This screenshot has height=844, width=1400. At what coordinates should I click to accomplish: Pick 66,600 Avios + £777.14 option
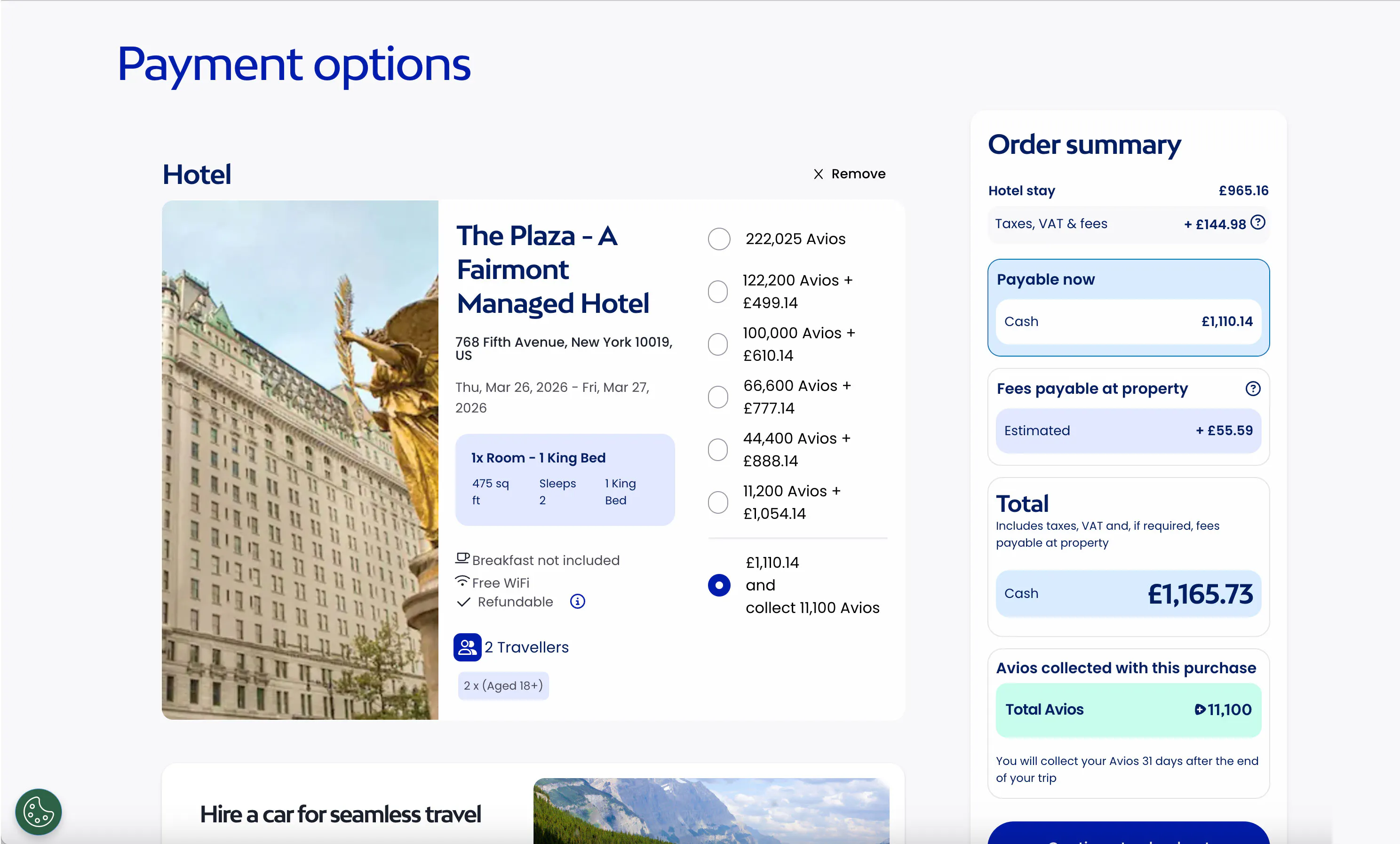pyautogui.click(x=717, y=397)
